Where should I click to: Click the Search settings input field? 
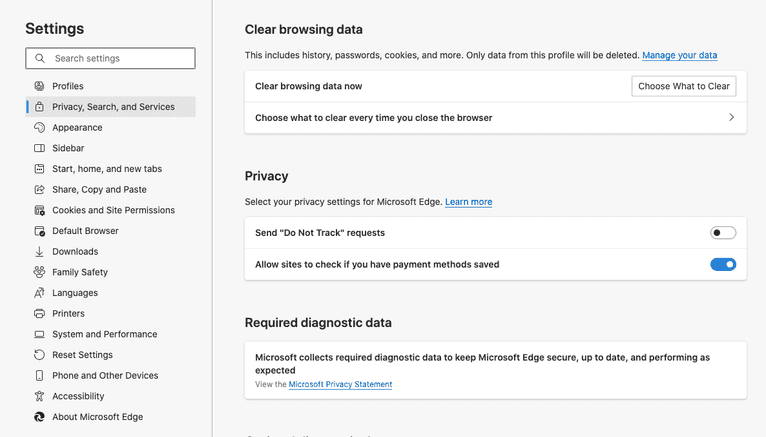click(x=120, y=59)
